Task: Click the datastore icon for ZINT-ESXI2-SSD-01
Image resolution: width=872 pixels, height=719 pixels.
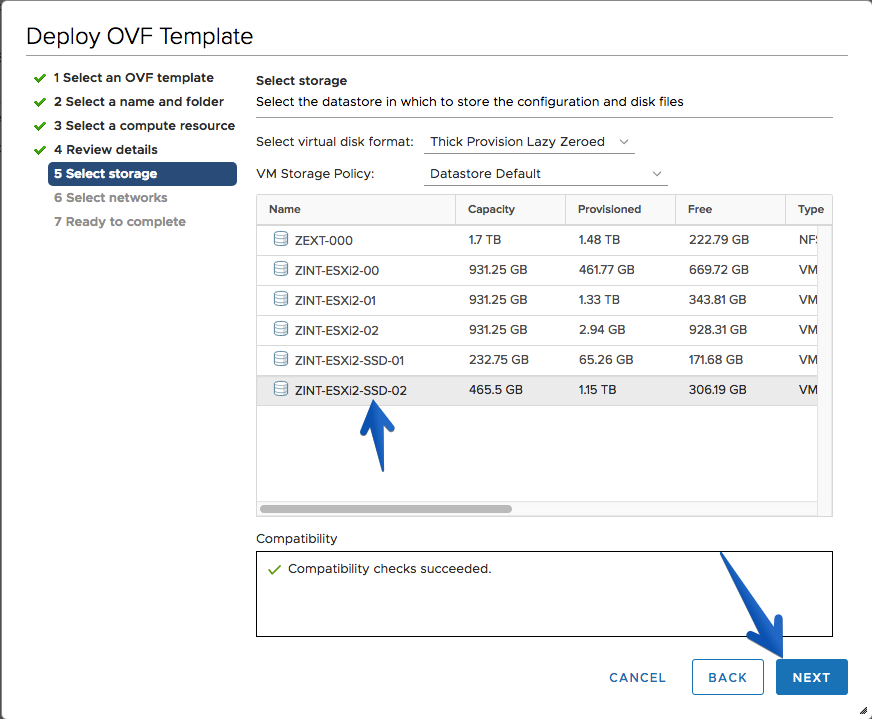Action: (x=281, y=359)
